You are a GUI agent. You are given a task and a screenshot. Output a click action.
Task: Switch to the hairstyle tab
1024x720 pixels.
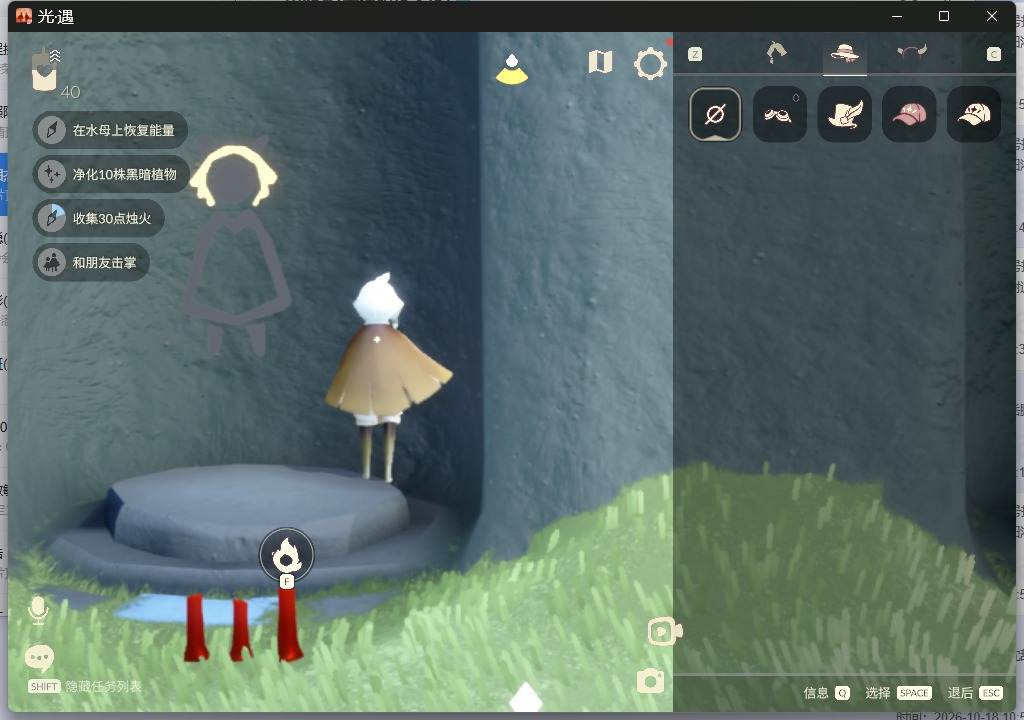pos(776,53)
